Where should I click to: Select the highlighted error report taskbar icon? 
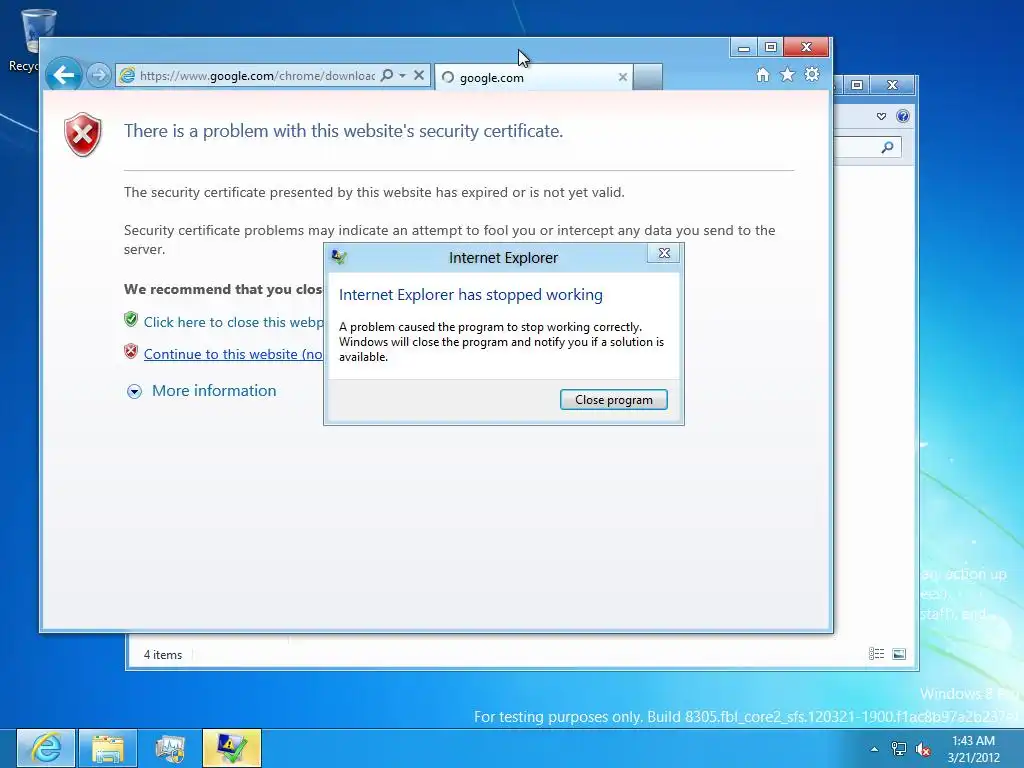(232, 748)
